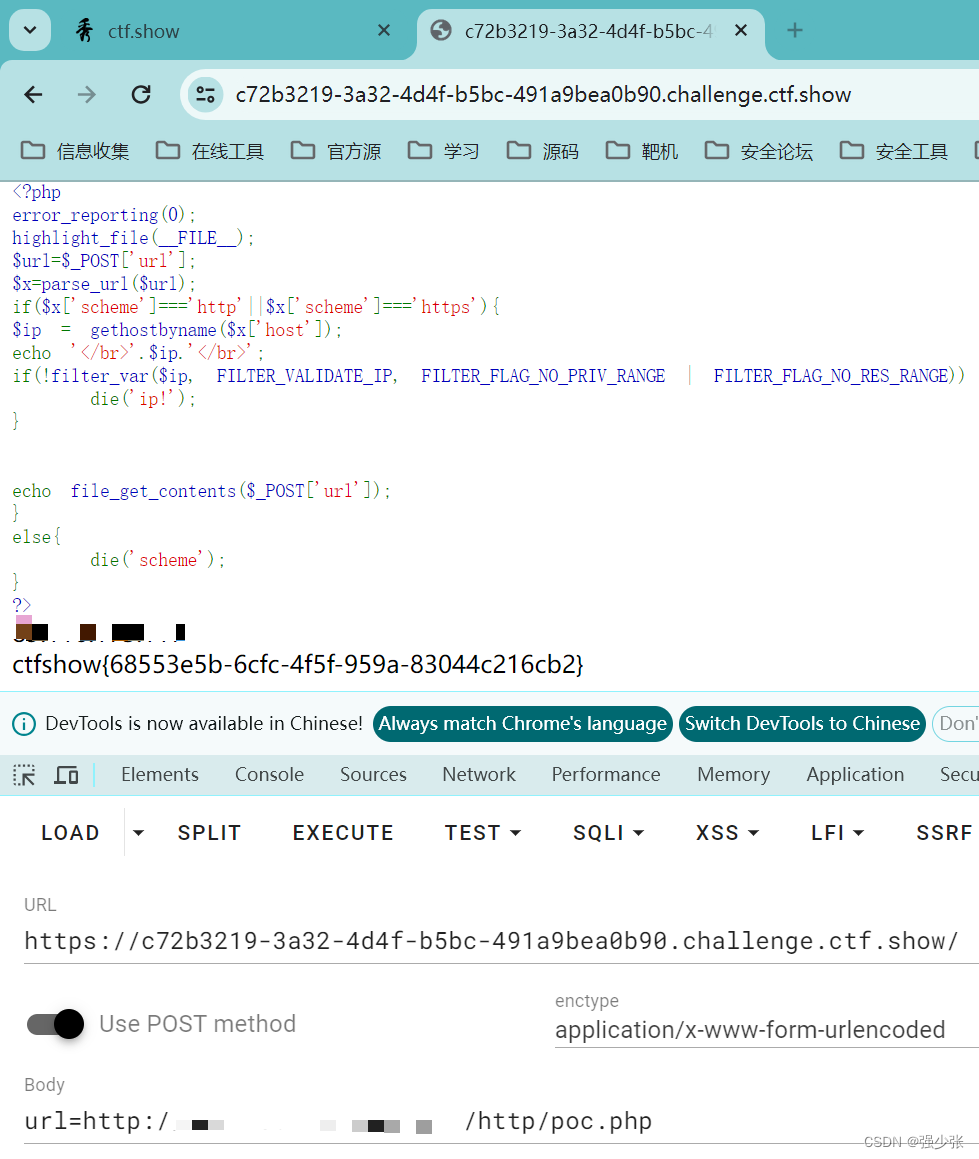The width and height of the screenshot is (979, 1159).
Task: Activate the inspect element picker icon
Action: [24, 775]
